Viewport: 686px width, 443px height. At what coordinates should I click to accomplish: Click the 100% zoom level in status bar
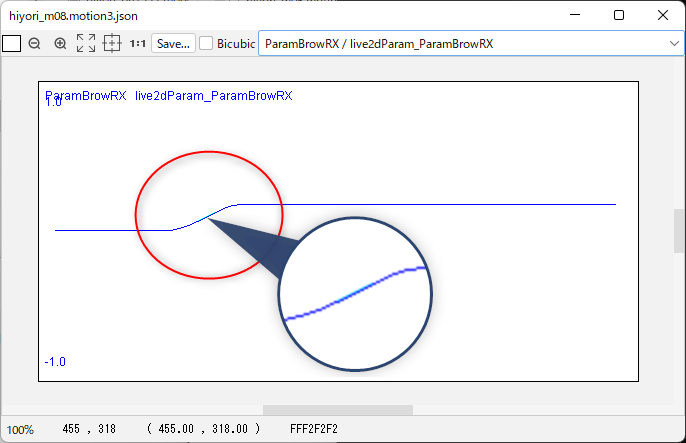click(x=21, y=429)
